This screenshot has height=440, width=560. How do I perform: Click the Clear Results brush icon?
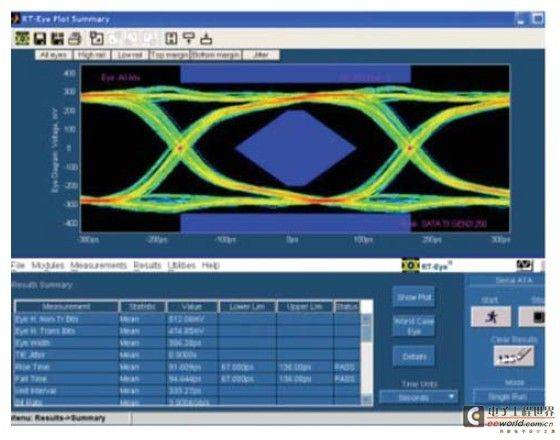point(514,356)
